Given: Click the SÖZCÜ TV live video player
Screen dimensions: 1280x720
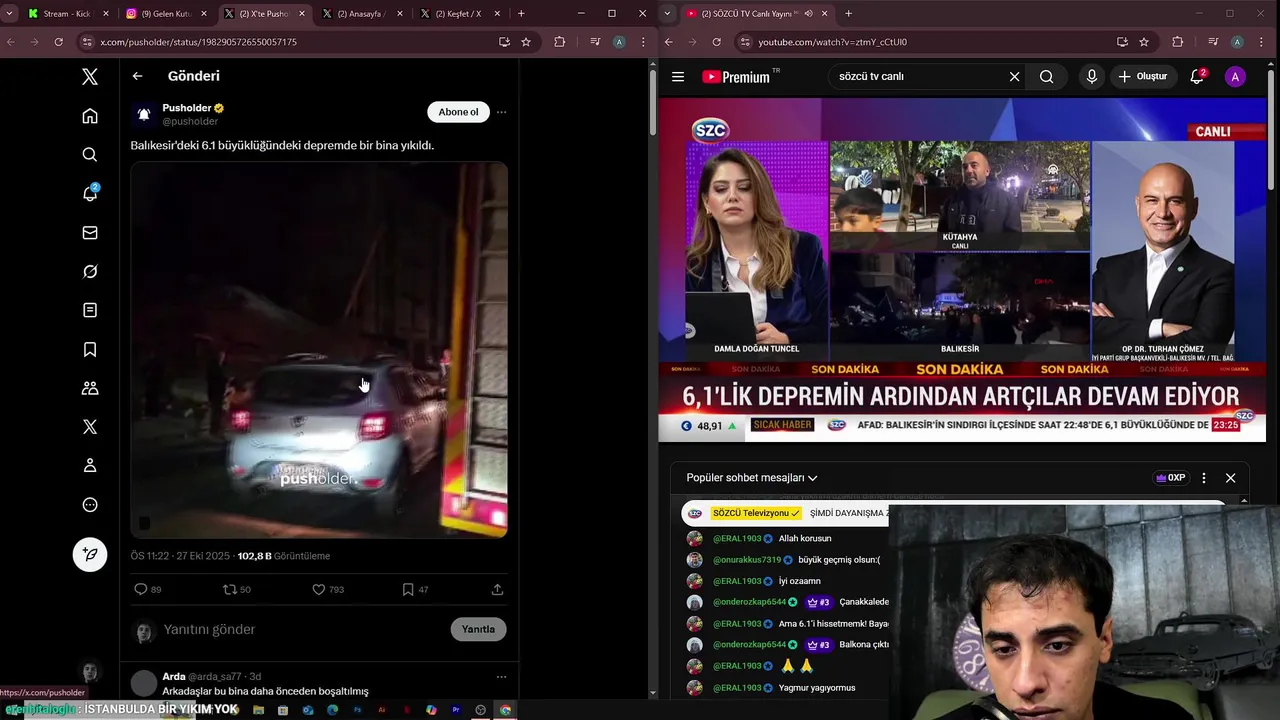Looking at the screenshot, I should click(x=962, y=270).
